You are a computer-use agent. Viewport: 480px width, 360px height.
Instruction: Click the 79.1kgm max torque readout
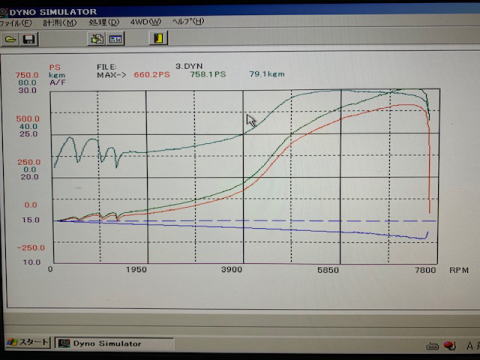(x=267, y=74)
